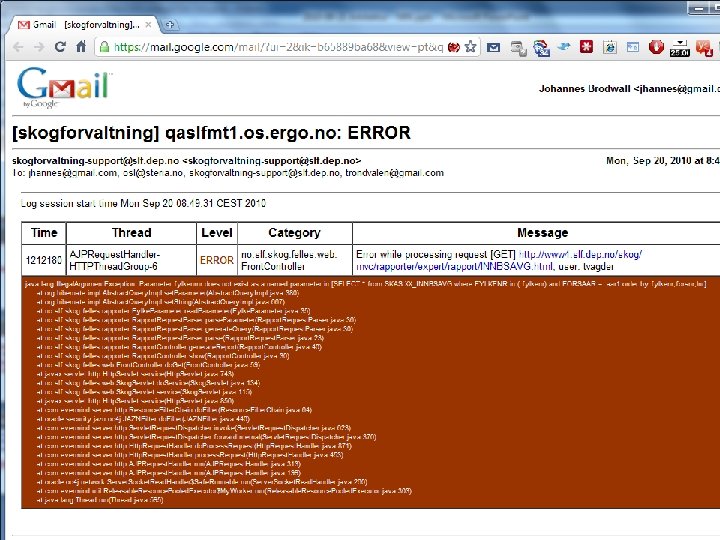The width and height of the screenshot is (720, 540).
Task: Click the red asterisk extension icon
Action: (x=586, y=46)
